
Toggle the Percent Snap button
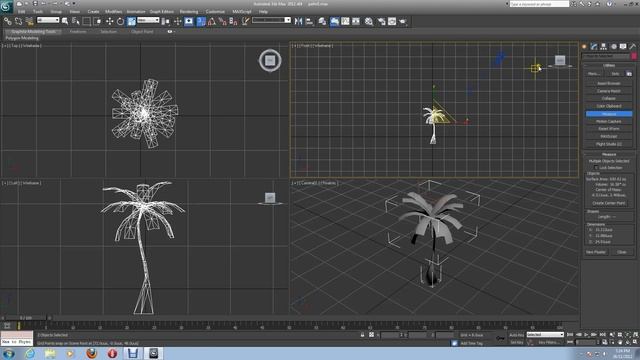click(222, 21)
